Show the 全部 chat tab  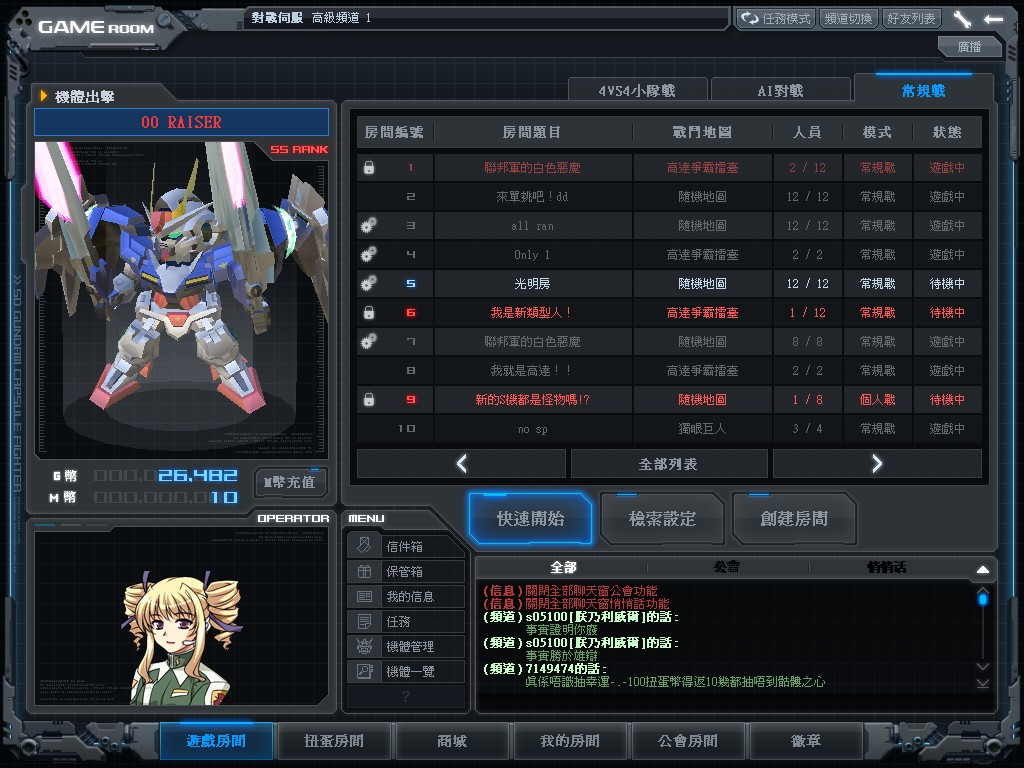click(x=563, y=567)
